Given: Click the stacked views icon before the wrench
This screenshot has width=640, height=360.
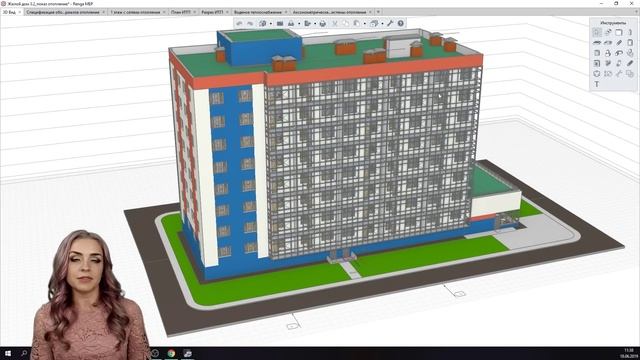Looking at the screenshot, I should (x=374, y=24).
